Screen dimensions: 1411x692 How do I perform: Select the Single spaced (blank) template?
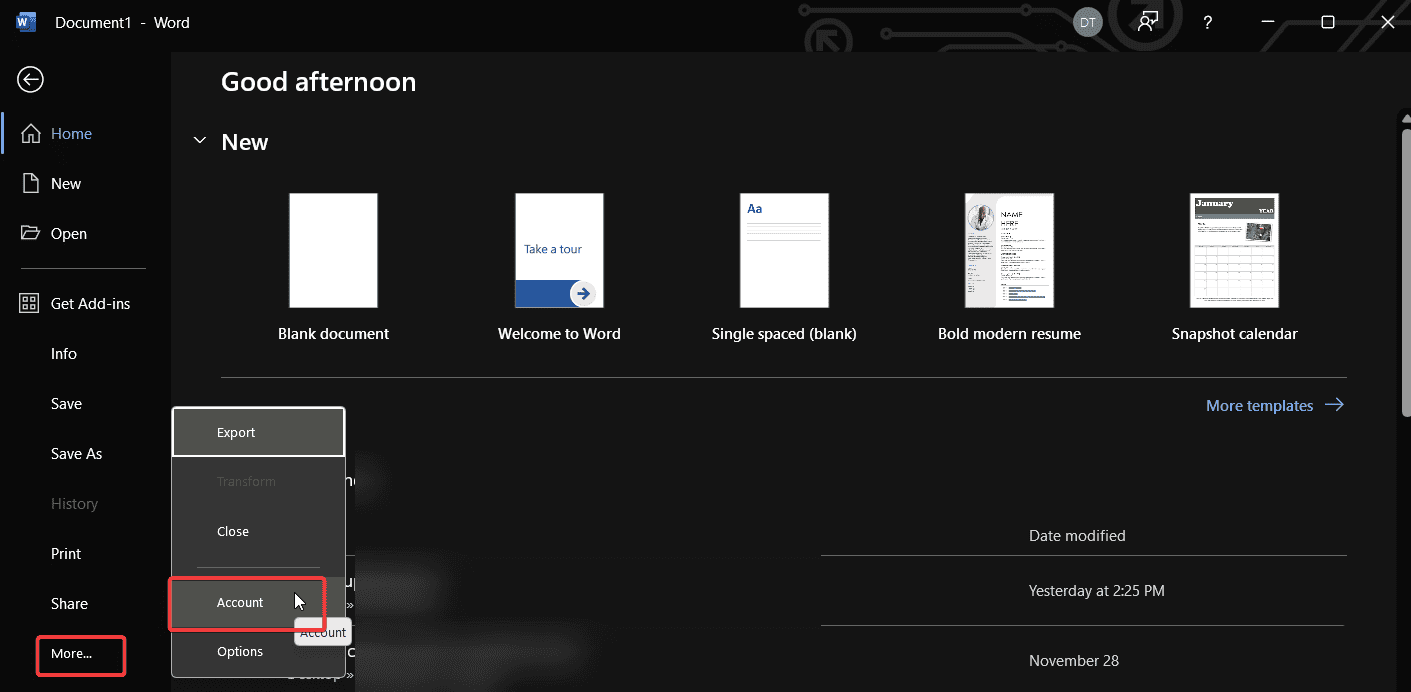(784, 251)
